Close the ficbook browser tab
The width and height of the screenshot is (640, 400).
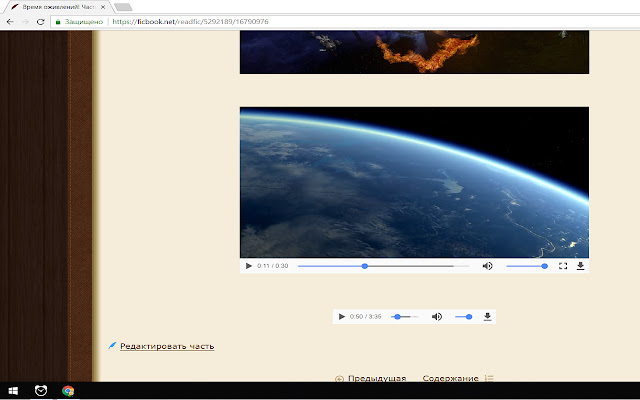(102, 7)
